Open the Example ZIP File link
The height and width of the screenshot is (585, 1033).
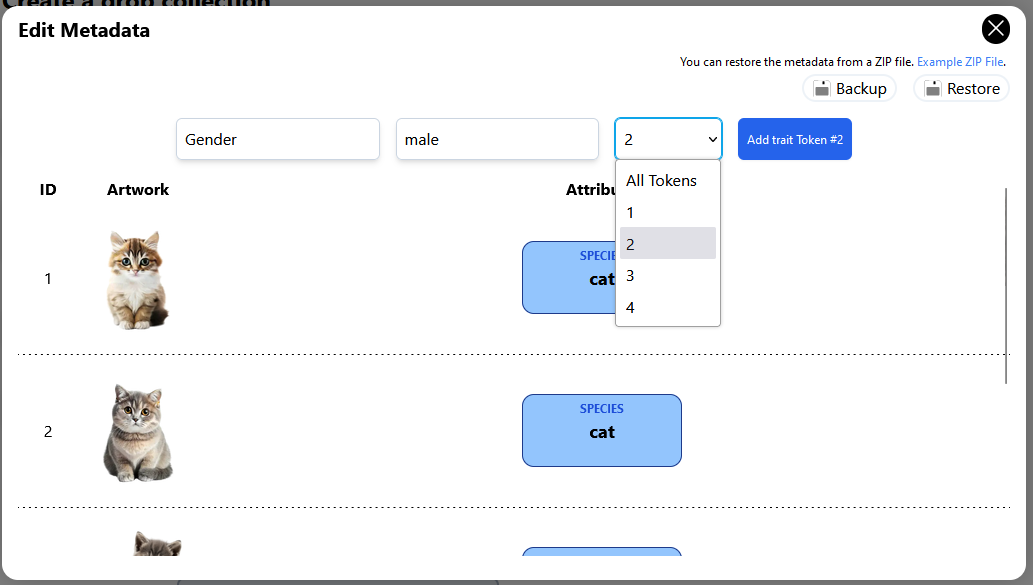pyautogui.click(x=959, y=62)
